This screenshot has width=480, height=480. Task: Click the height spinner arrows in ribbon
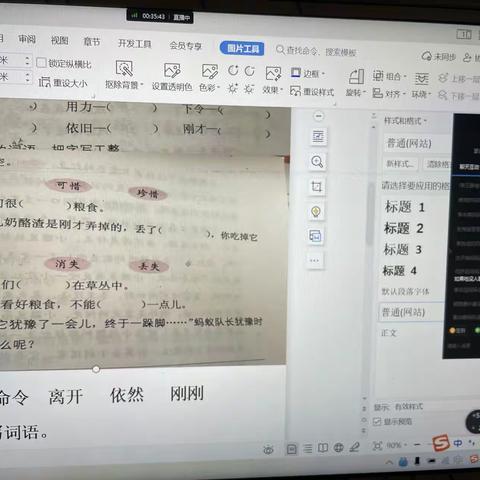(27, 60)
